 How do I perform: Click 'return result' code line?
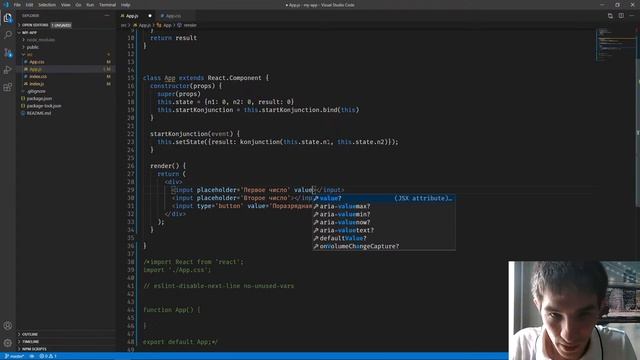pos(173,38)
